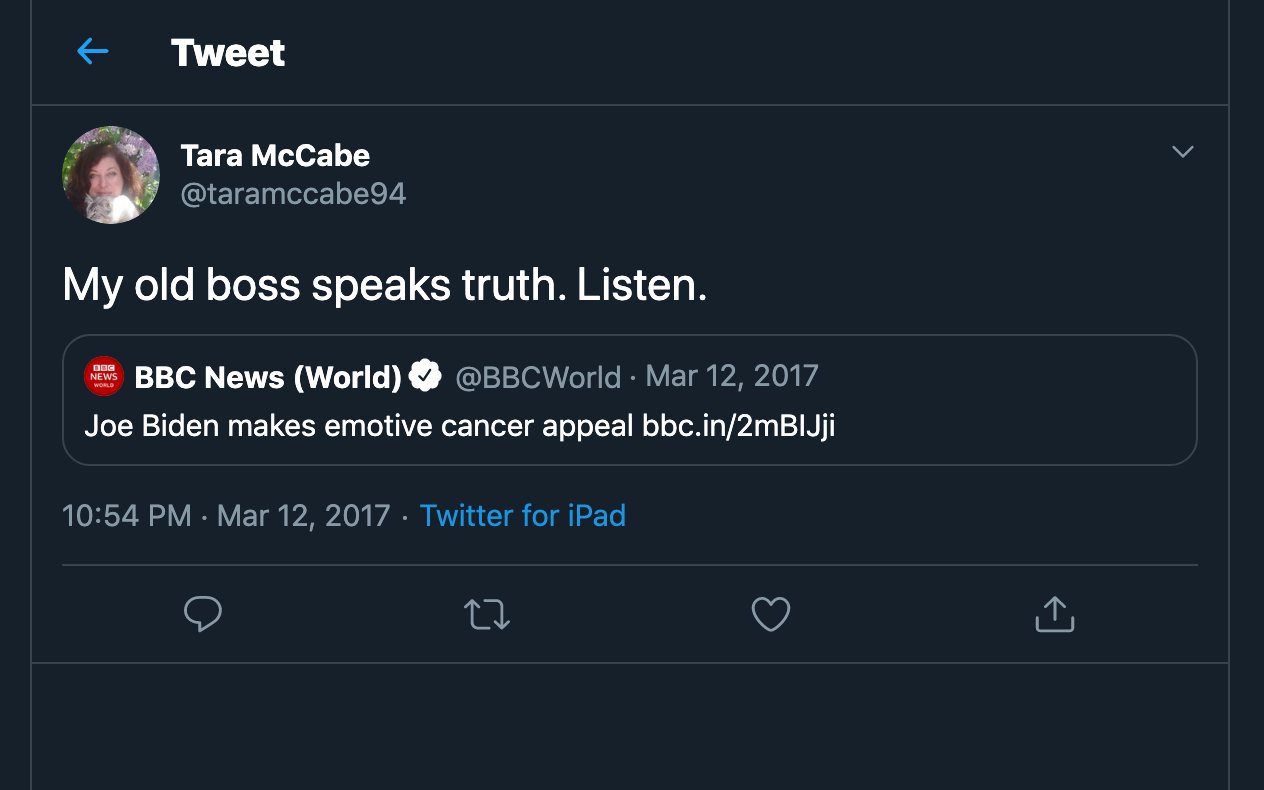Retweet this tweet
The height and width of the screenshot is (790, 1264).
pyautogui.click(x=487, y=614)
